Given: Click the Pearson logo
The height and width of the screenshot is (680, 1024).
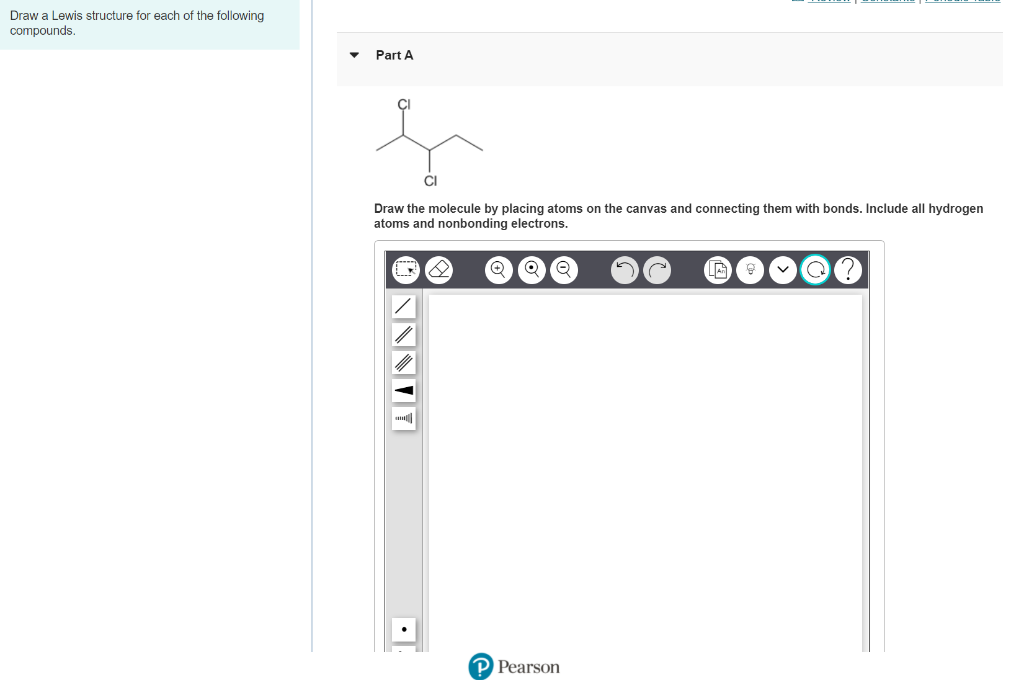Looking at the screenshot, I should 514,666.
